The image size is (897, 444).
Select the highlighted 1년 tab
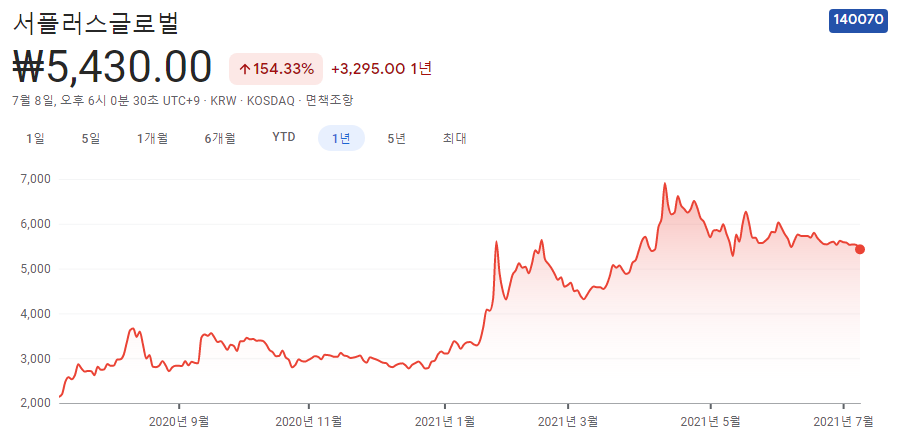pos(341,138)
